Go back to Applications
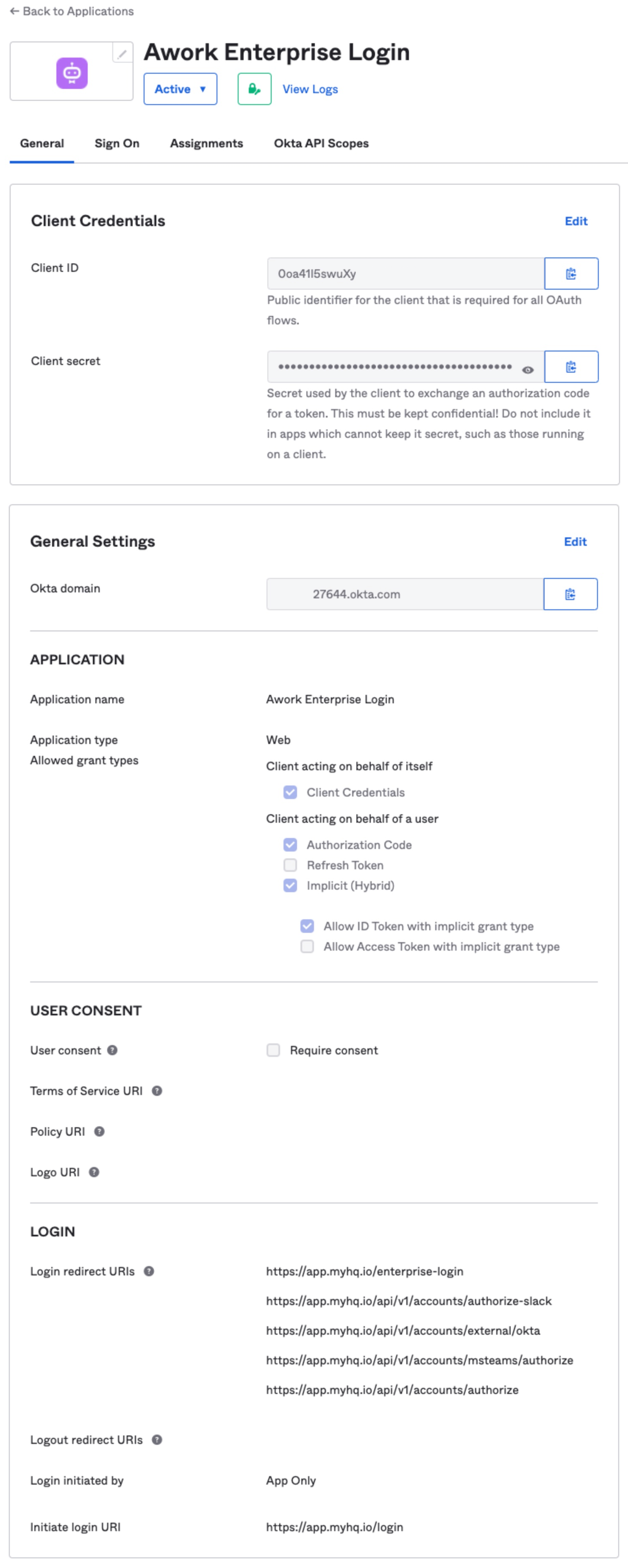Viewport: 628px width, 1568px height. point(72,11)
